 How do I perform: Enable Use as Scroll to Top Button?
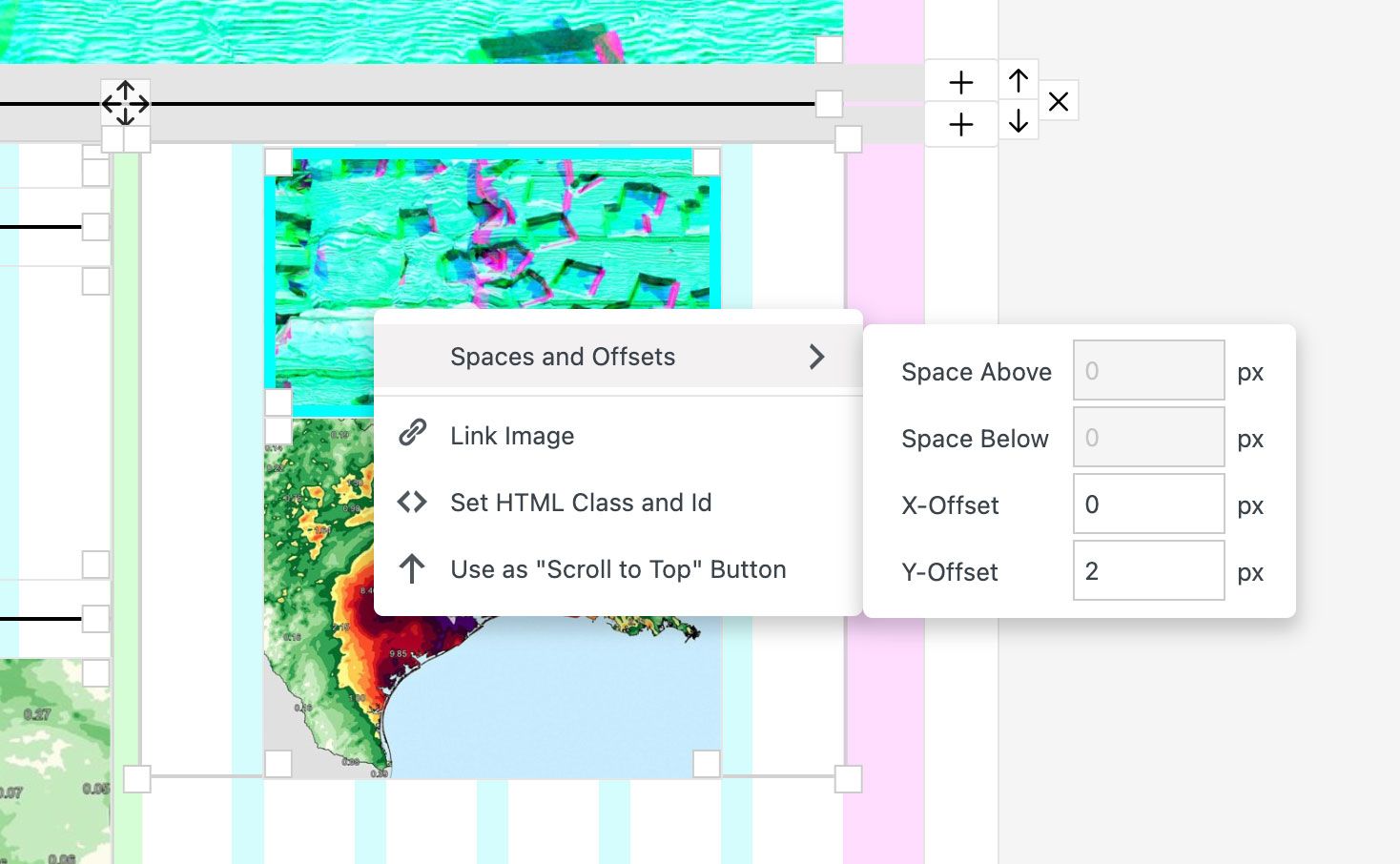(618, 568)
